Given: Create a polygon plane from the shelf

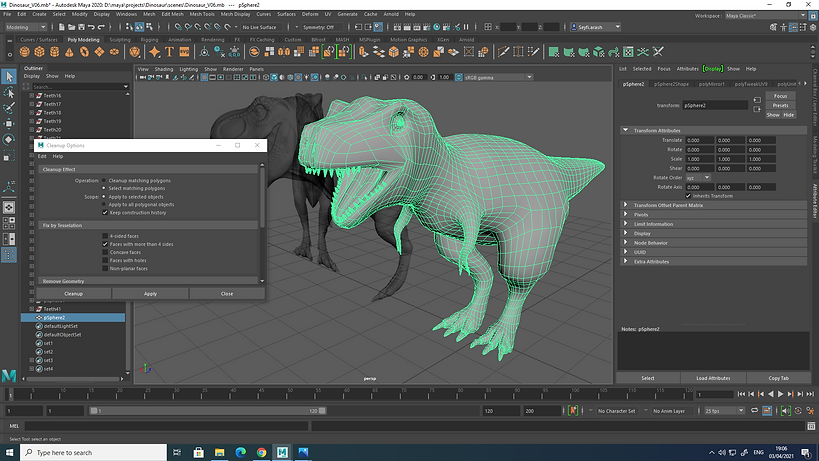Looking at the screenshot, I should pos(99,52).
